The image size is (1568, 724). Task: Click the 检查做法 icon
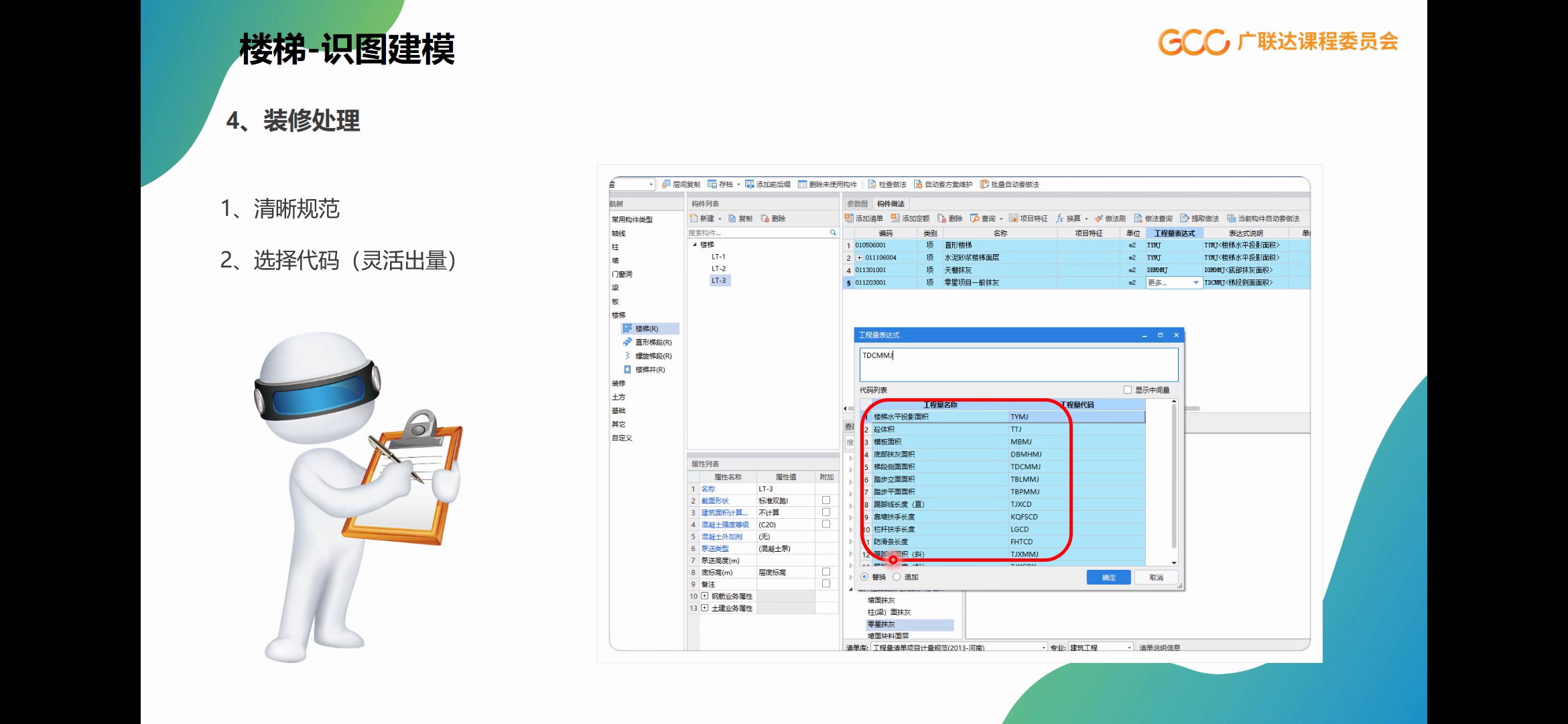872,184
